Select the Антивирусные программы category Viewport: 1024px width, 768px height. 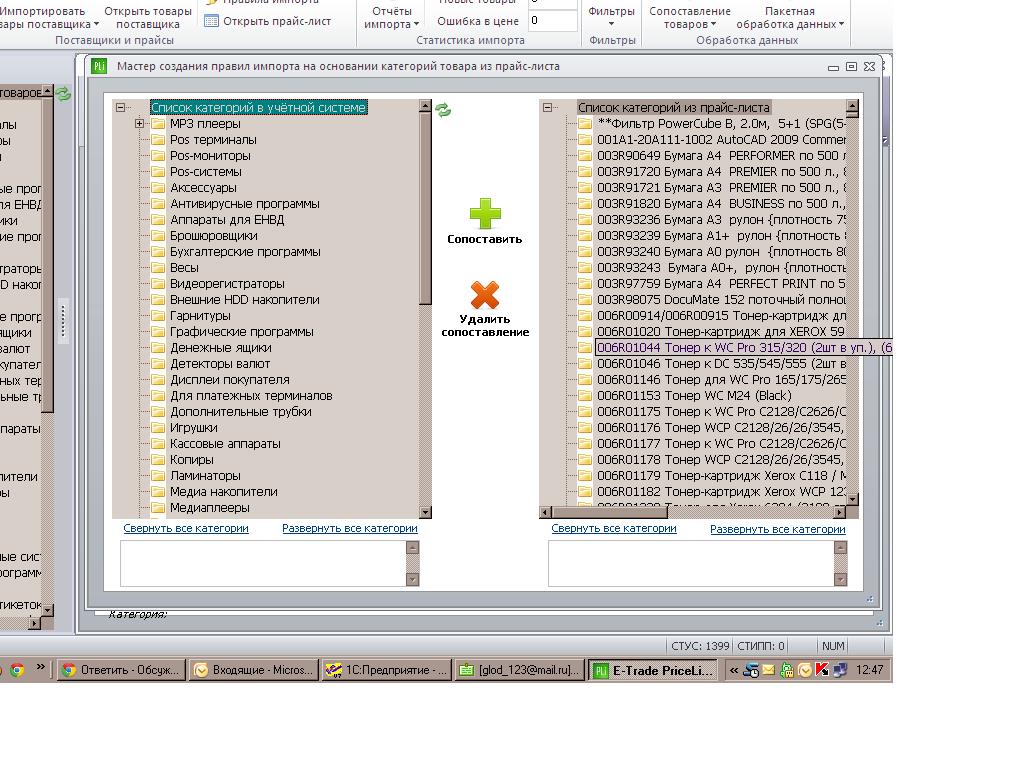(x=245, y=204)
